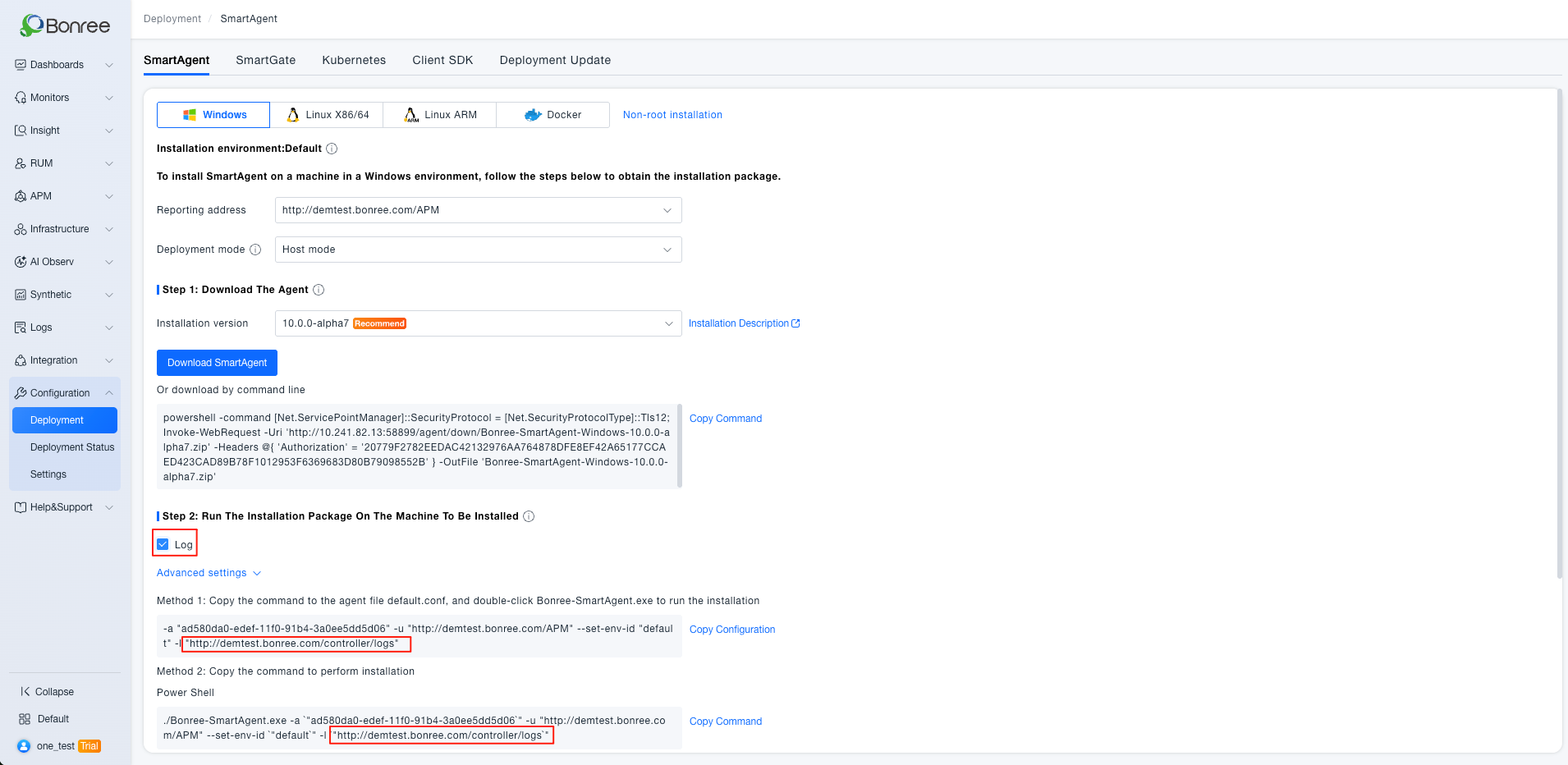Switch to the SmartGate tab

(265, 60)
